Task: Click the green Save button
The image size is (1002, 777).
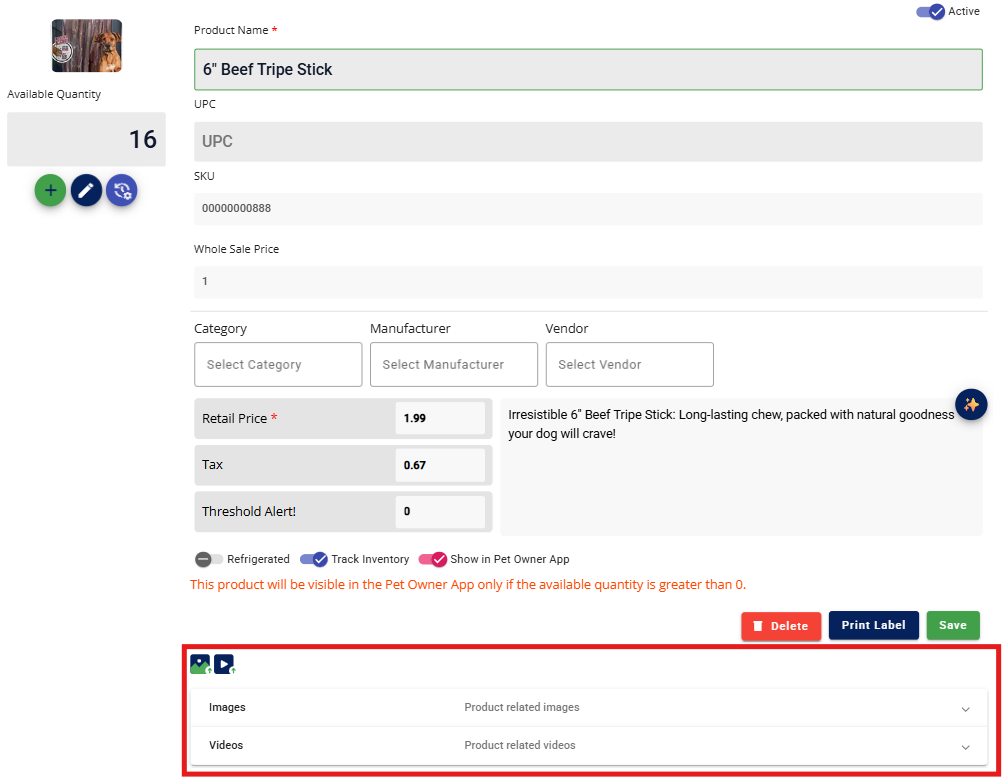Action: pos(952,625)
